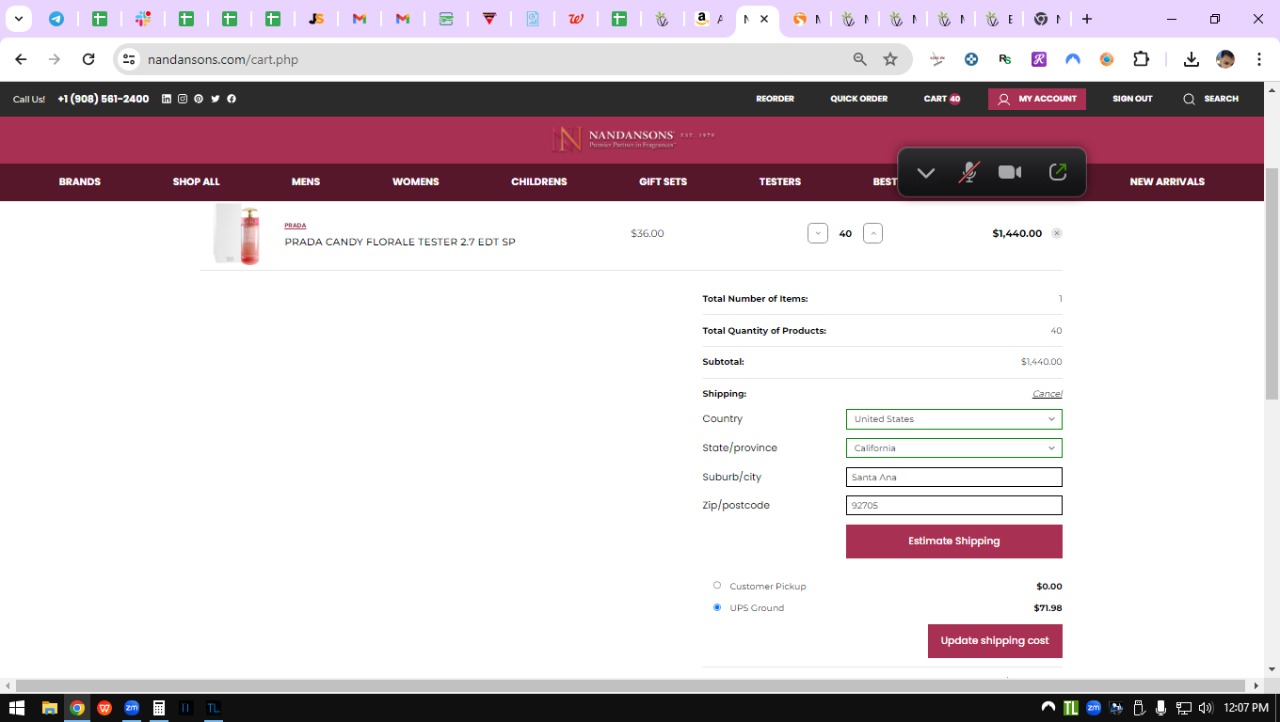This screenshot has height=722, width=1280.
Task: Click the volume icon in system tray
Action: [1204, 708]
